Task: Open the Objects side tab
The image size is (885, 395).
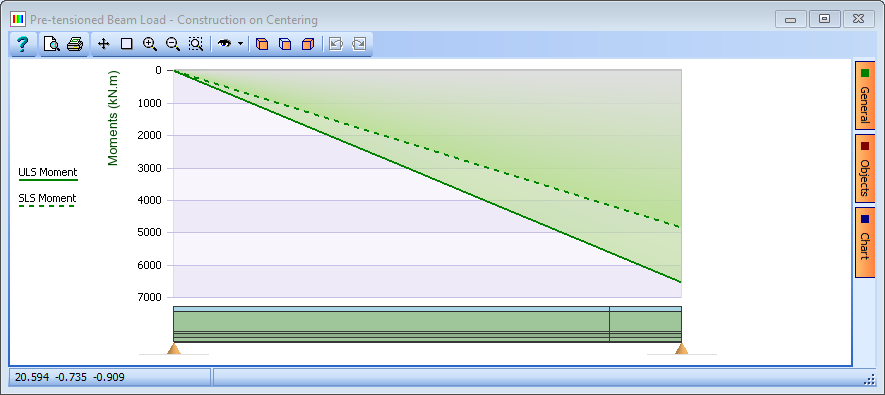Action: pos(865,169)
